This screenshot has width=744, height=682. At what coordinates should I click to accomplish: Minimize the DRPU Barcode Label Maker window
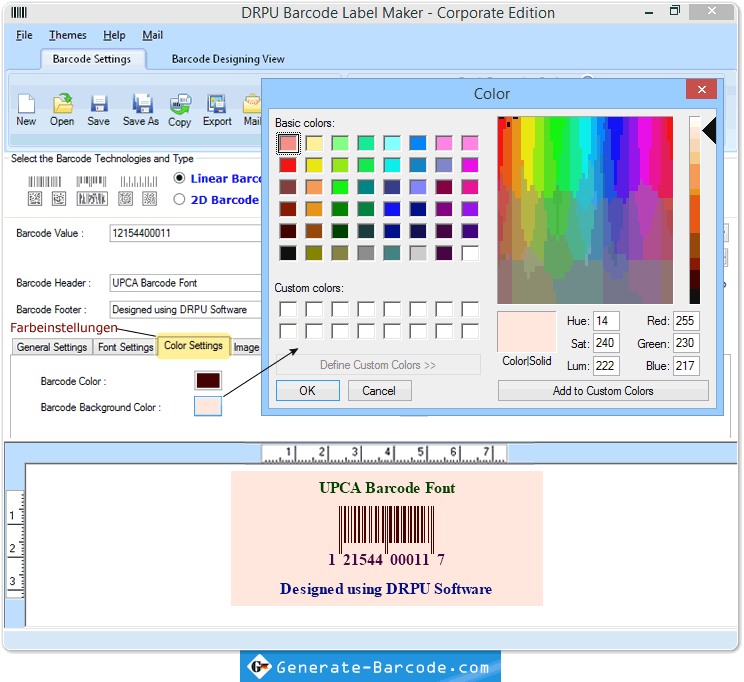pyautogui.click(x=649, y=12)
